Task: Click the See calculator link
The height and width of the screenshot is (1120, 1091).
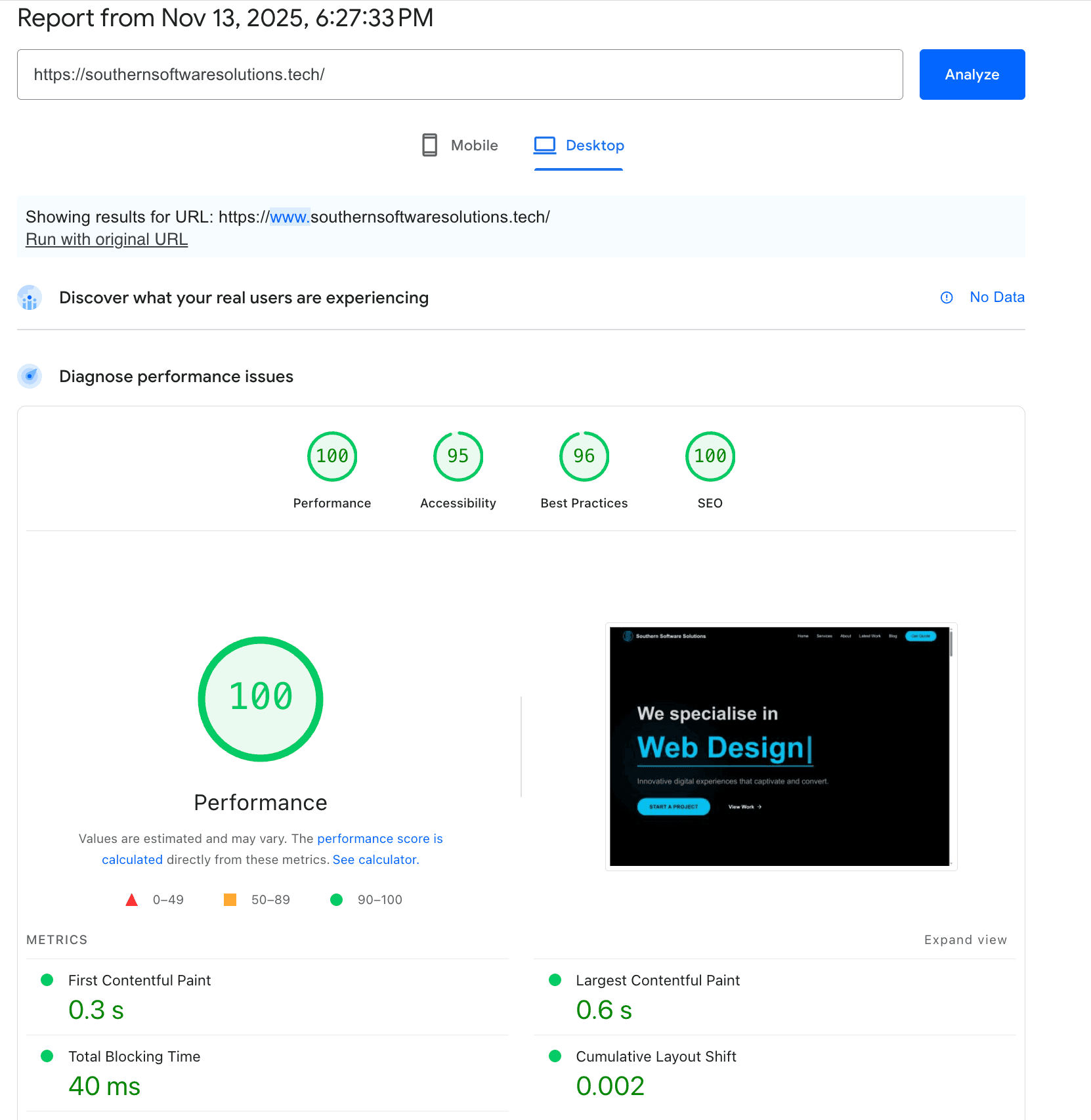Action: 375,859
